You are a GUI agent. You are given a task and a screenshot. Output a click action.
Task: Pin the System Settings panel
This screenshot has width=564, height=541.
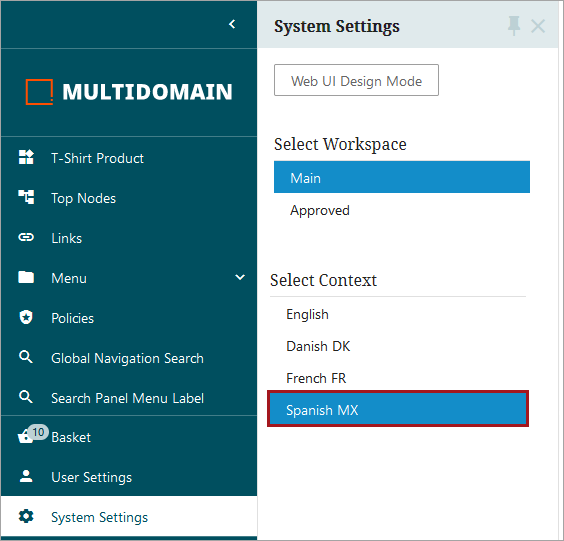(x=514, y=26)
